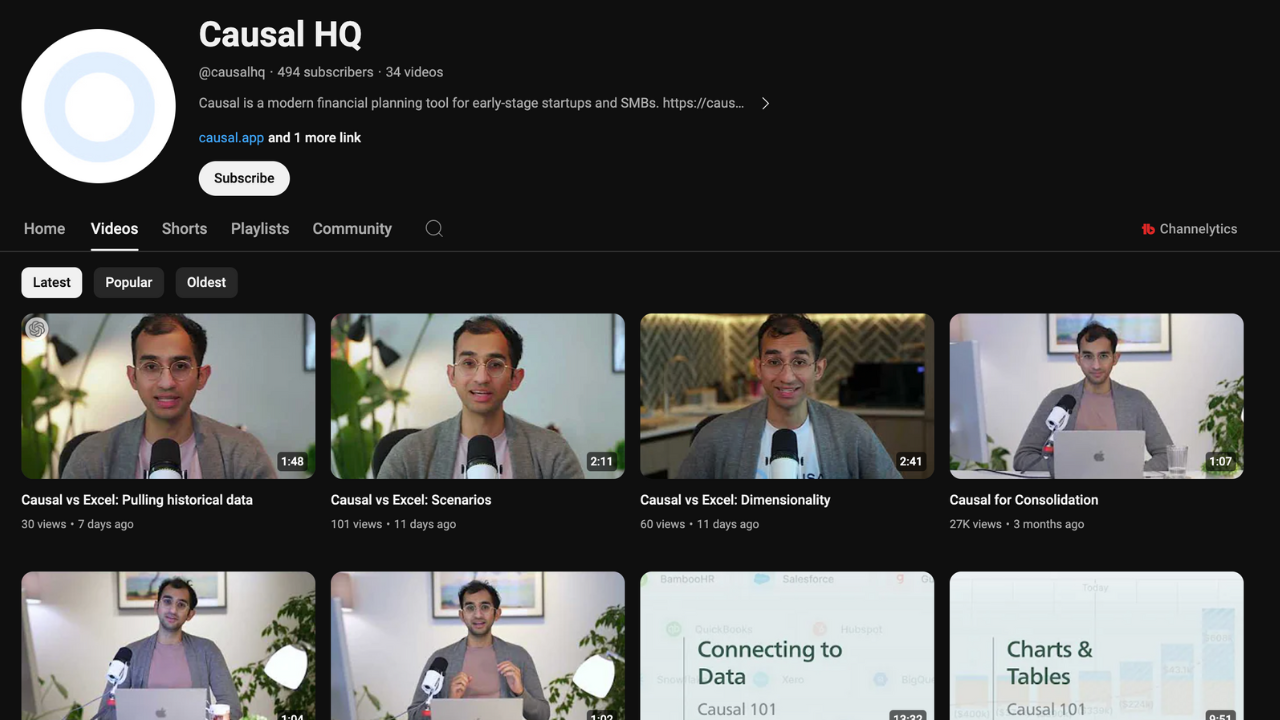Open the 'Connecting to Data' Causal 101 thumbnail
Image resolution: width=1280 pixels, height=720 pixels.
point(787,646)
